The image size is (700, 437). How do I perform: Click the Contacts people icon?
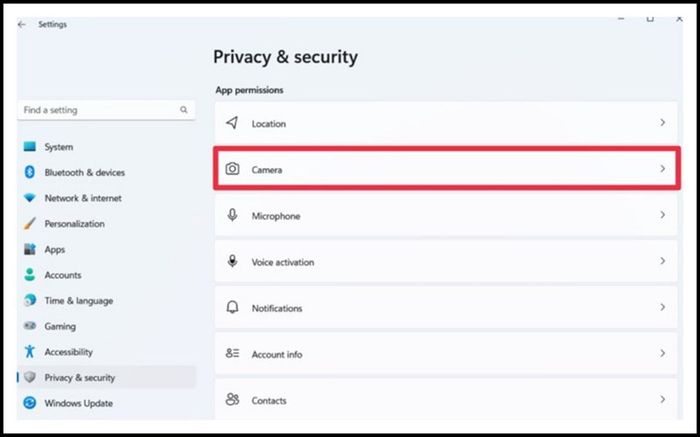click(232, 399)
